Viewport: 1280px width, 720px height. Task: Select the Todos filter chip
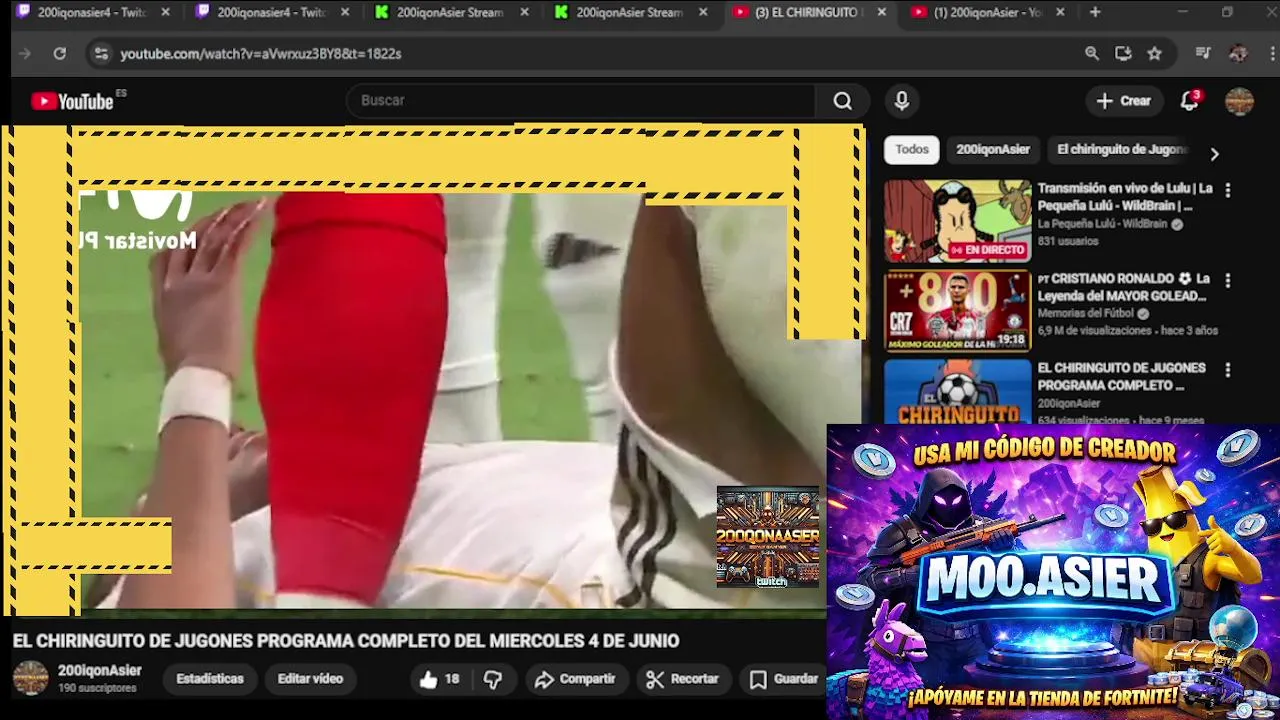(912, 149)
